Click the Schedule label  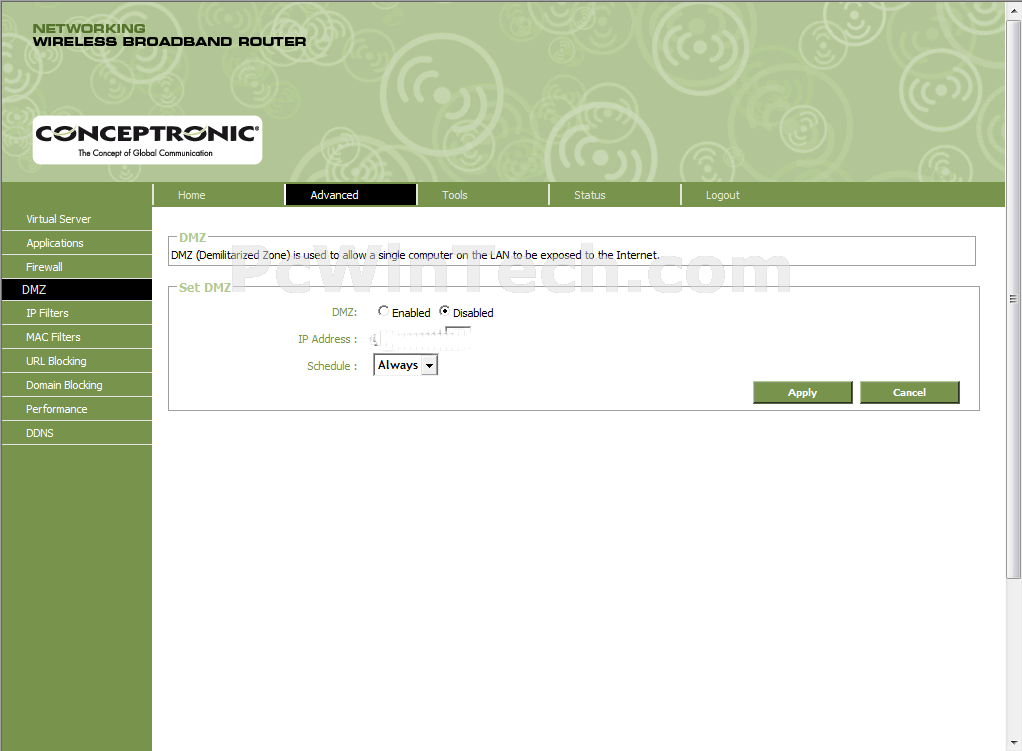point(332,366)
